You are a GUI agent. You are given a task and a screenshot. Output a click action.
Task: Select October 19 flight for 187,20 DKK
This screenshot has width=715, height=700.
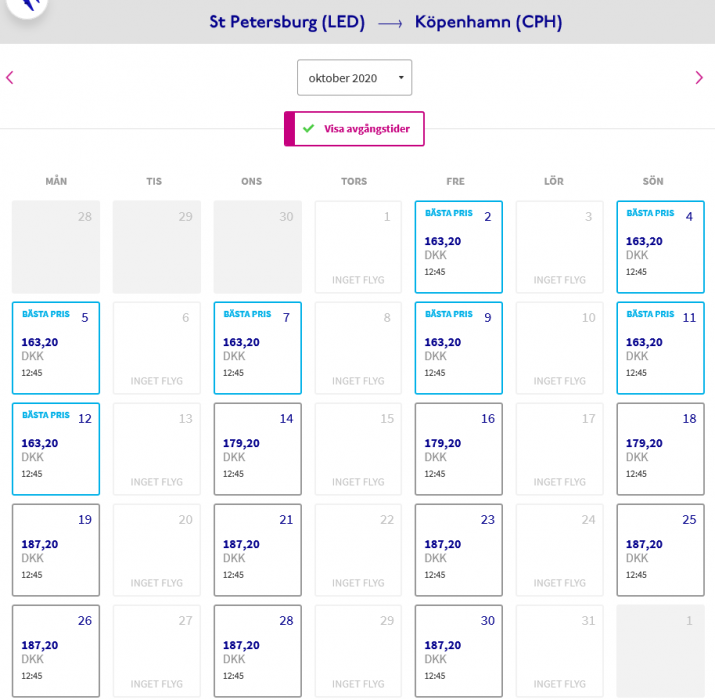56,550
